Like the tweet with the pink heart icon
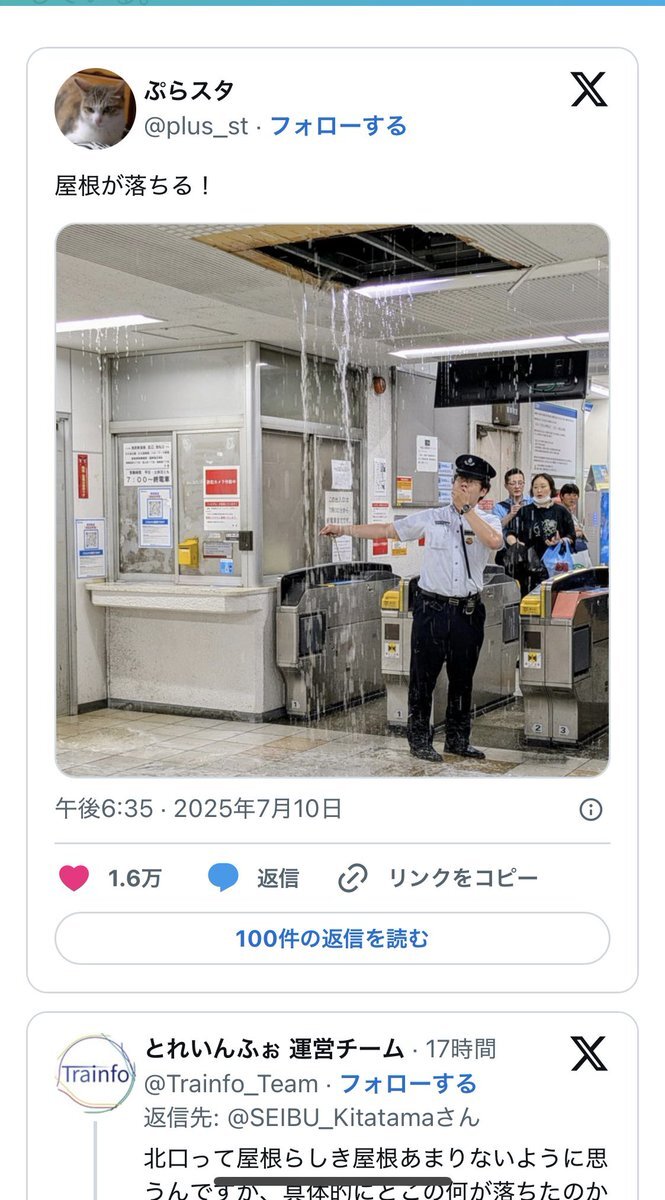 tap(73, 878)
